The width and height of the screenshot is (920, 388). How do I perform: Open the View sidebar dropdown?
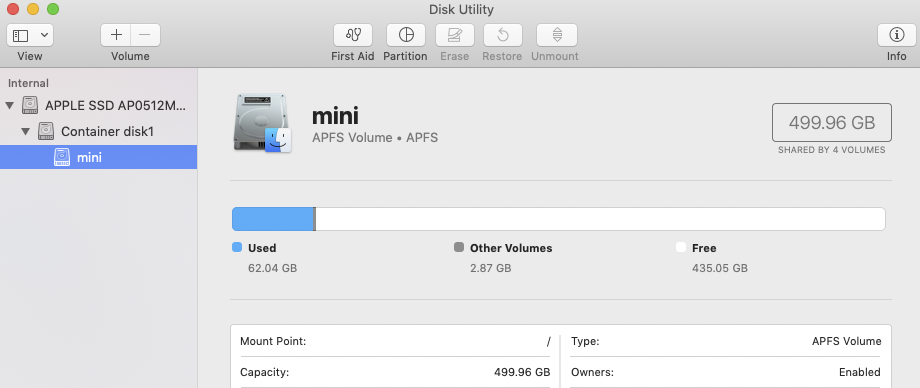pyautogui.click(x=30, y=35)
